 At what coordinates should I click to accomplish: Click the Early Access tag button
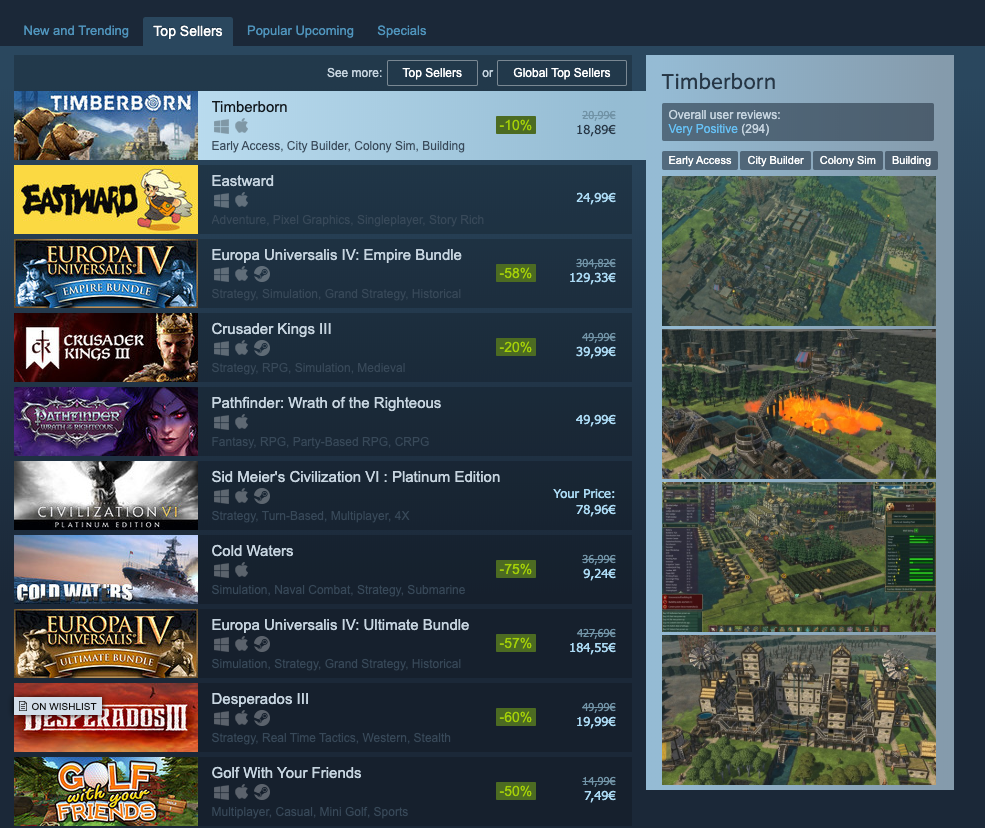[700, 160]
